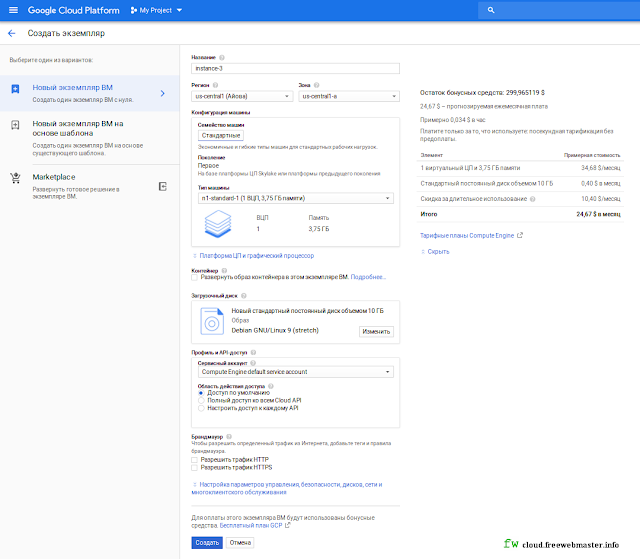Click the Изменить boot disk button
Screen dimensions: 640x559
coord(376,332)
